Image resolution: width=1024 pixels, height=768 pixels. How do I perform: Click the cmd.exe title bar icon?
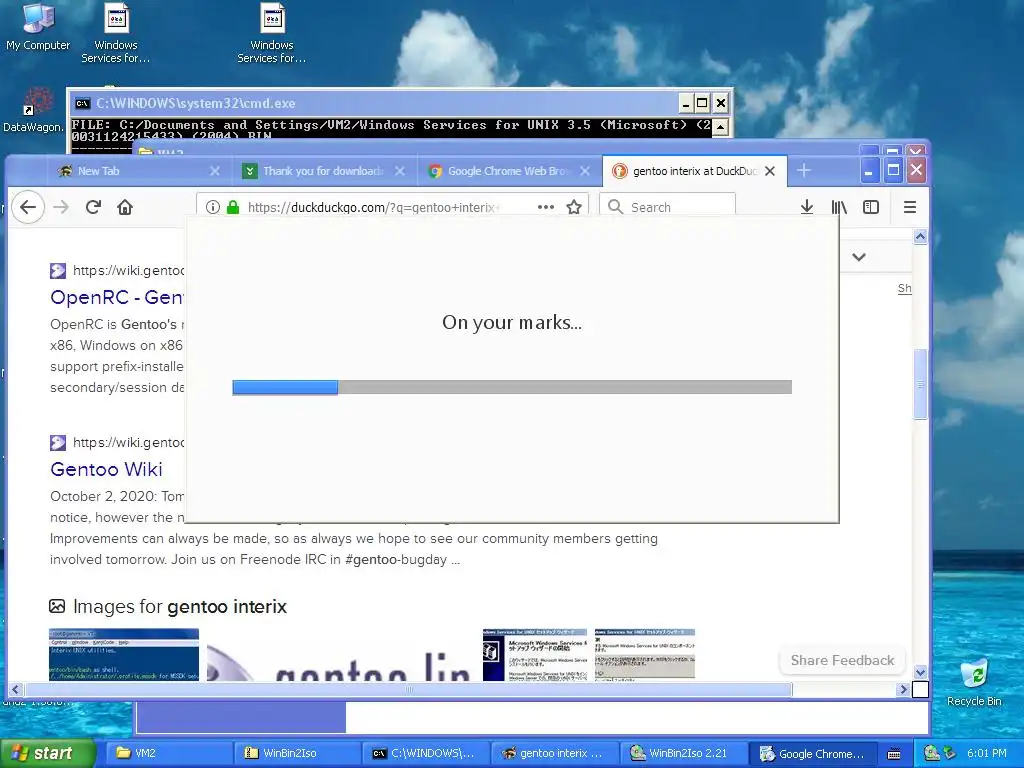coord(82,103)
